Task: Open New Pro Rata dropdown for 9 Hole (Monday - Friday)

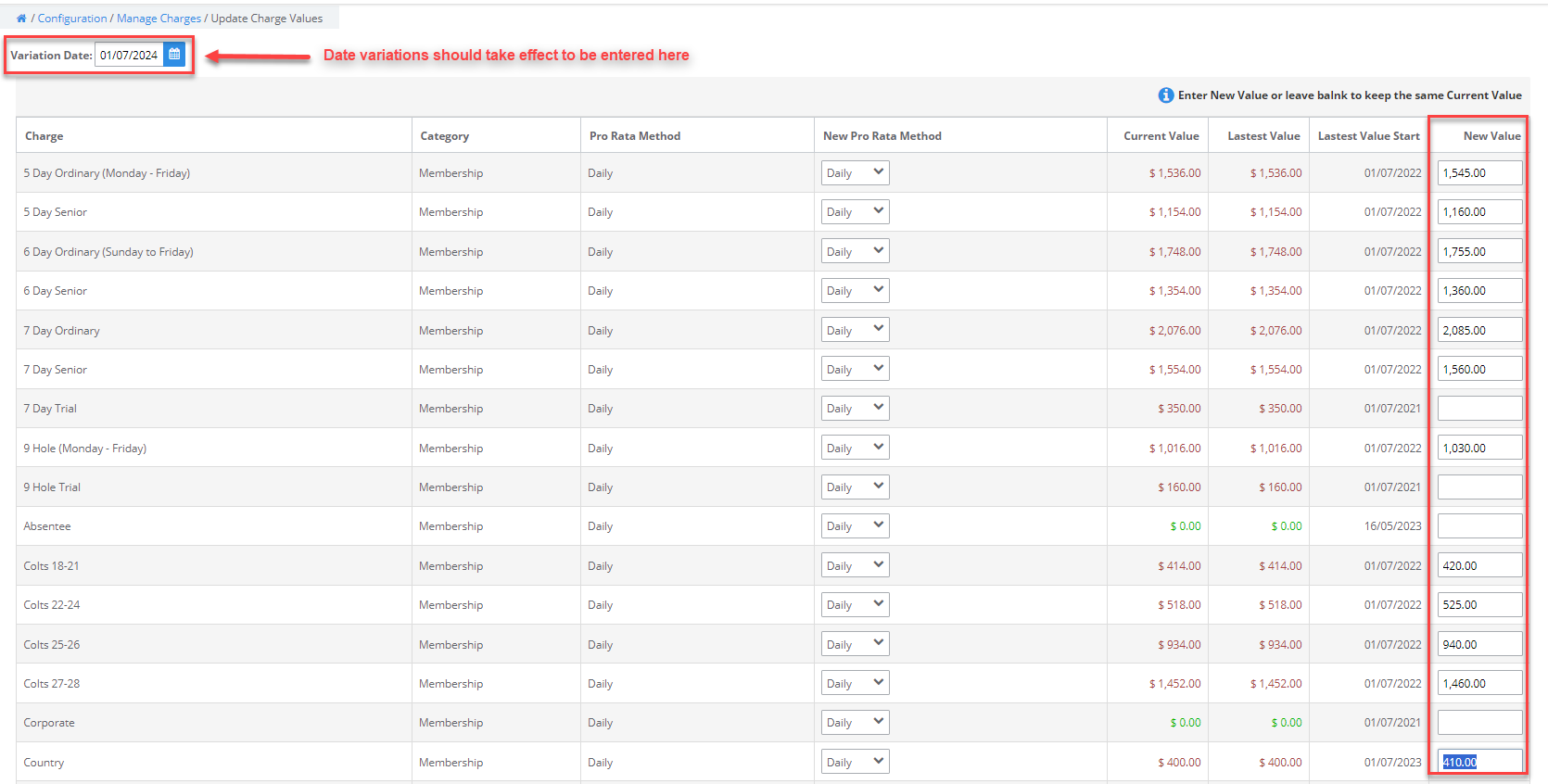Action: click(x=855, y=448)
